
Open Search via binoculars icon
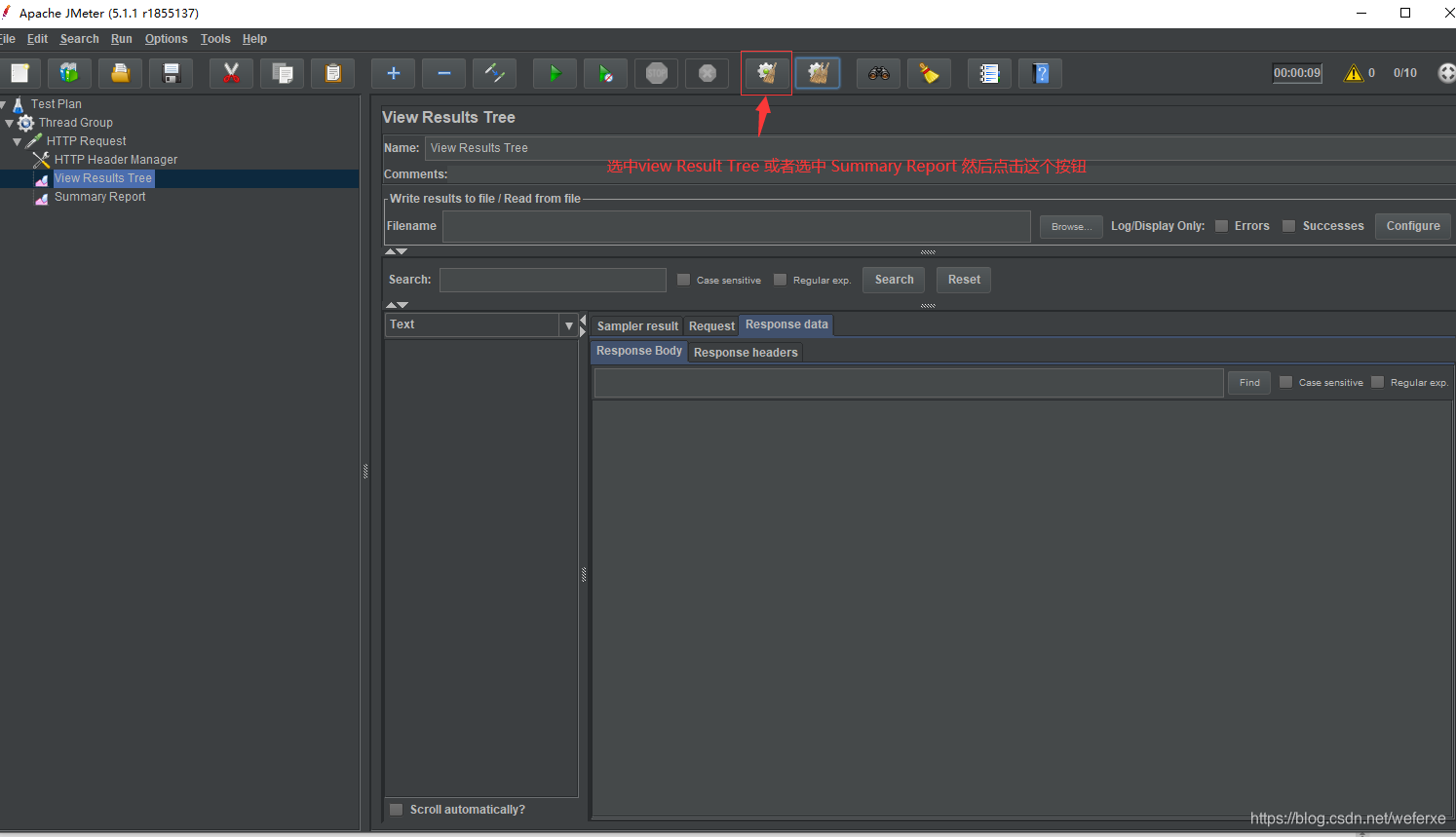[x=878, y=73]
